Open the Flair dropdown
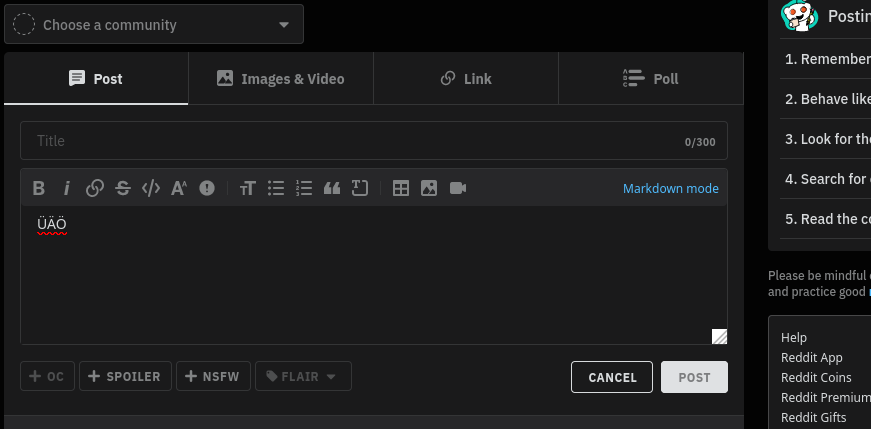The height and width of the screenshot is (429, 871). coord(303,376)
